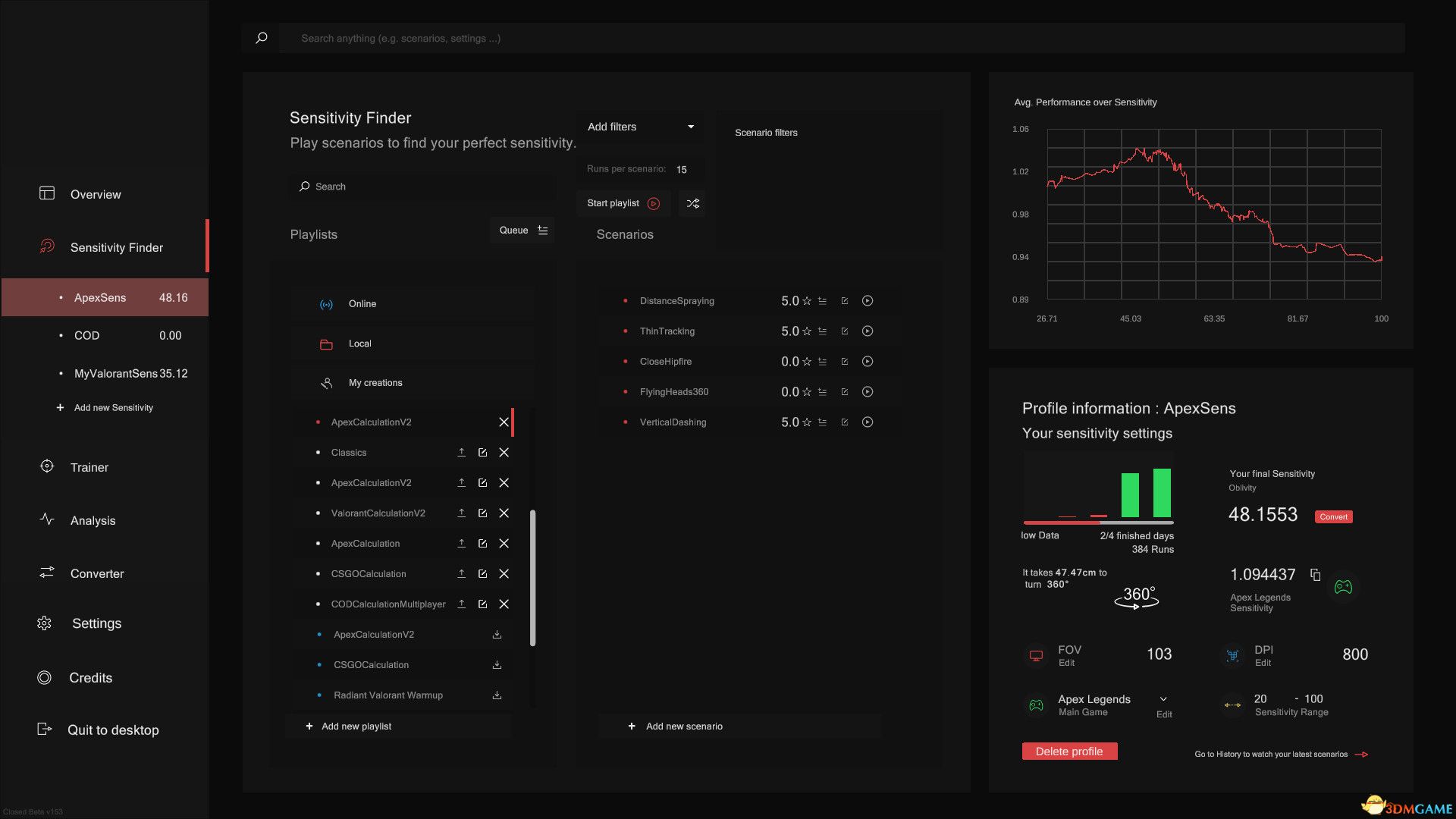The width and height of the screenshot is (1456, 819).
Task: Delete the ApexSens profile
Action: click(1069, 752)
